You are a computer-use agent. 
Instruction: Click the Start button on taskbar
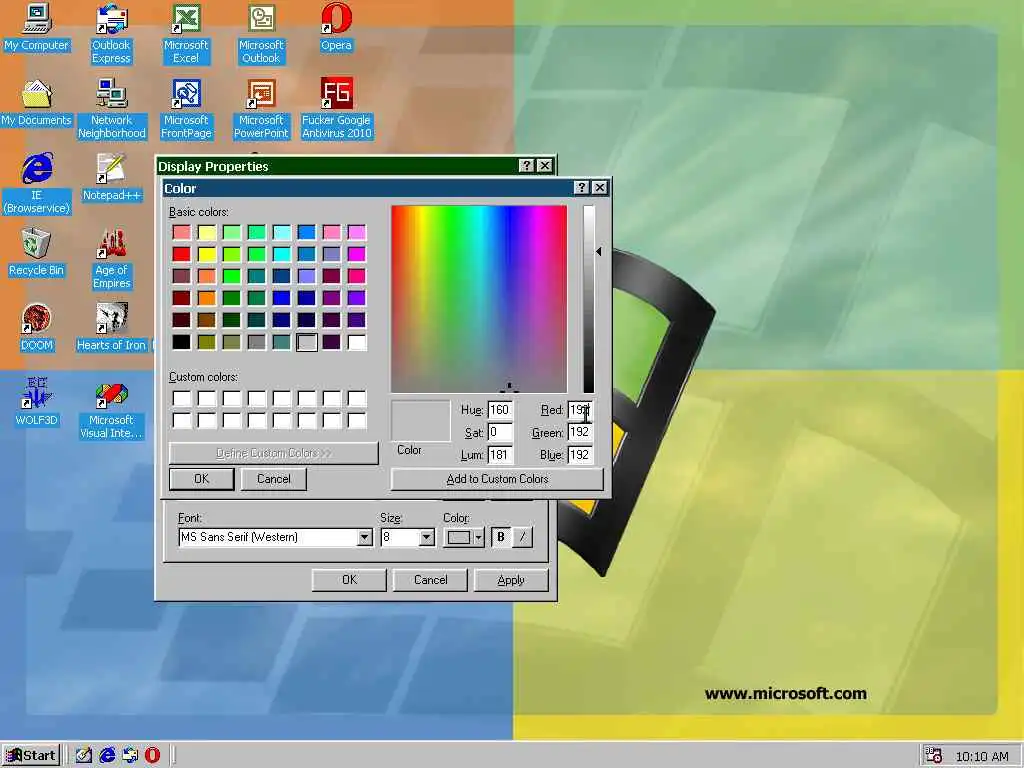pyautogui.click(x=31, y=756)
